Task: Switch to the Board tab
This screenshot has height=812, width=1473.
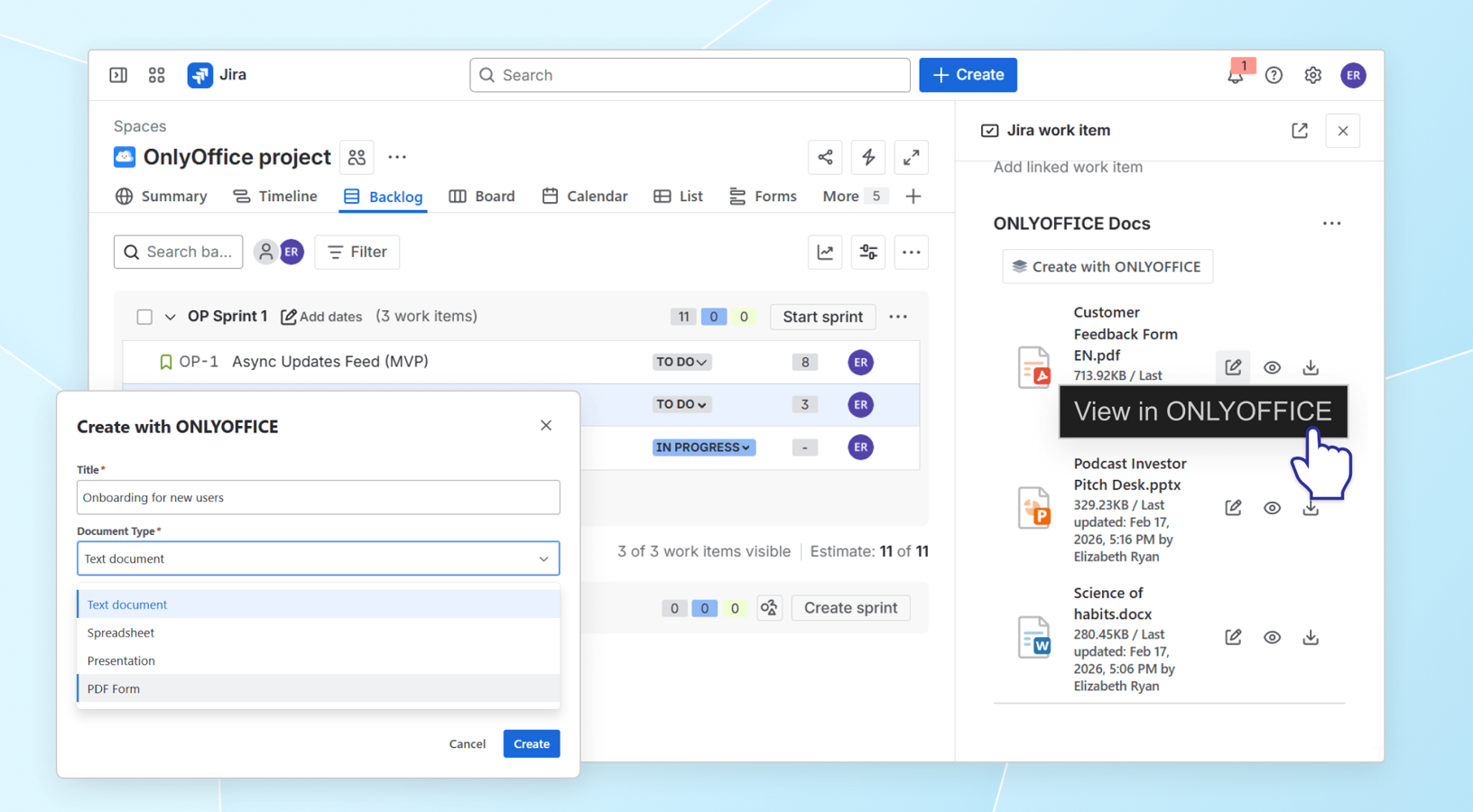Action: coord(482,196)
